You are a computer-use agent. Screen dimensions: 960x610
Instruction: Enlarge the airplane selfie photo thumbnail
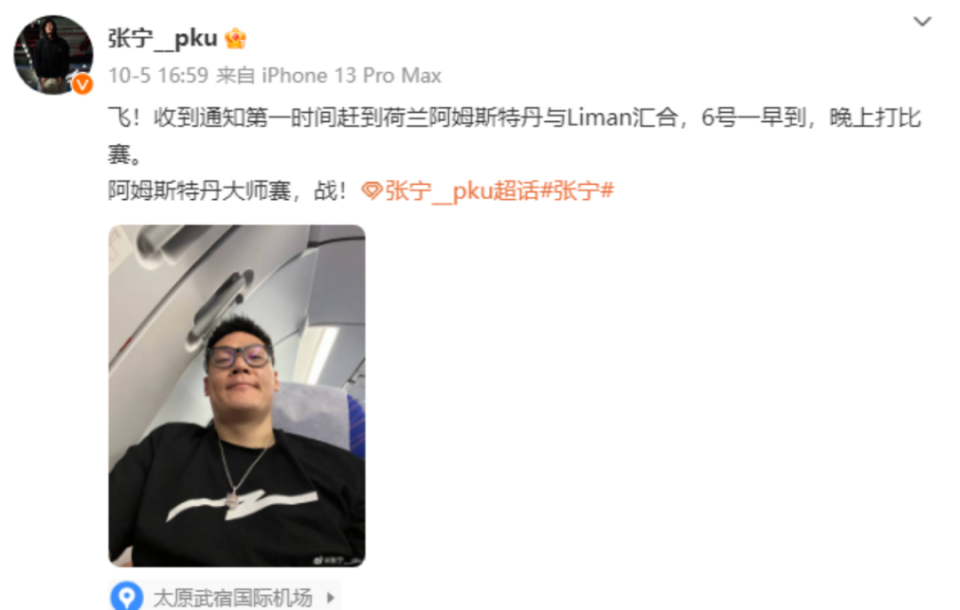237,396
